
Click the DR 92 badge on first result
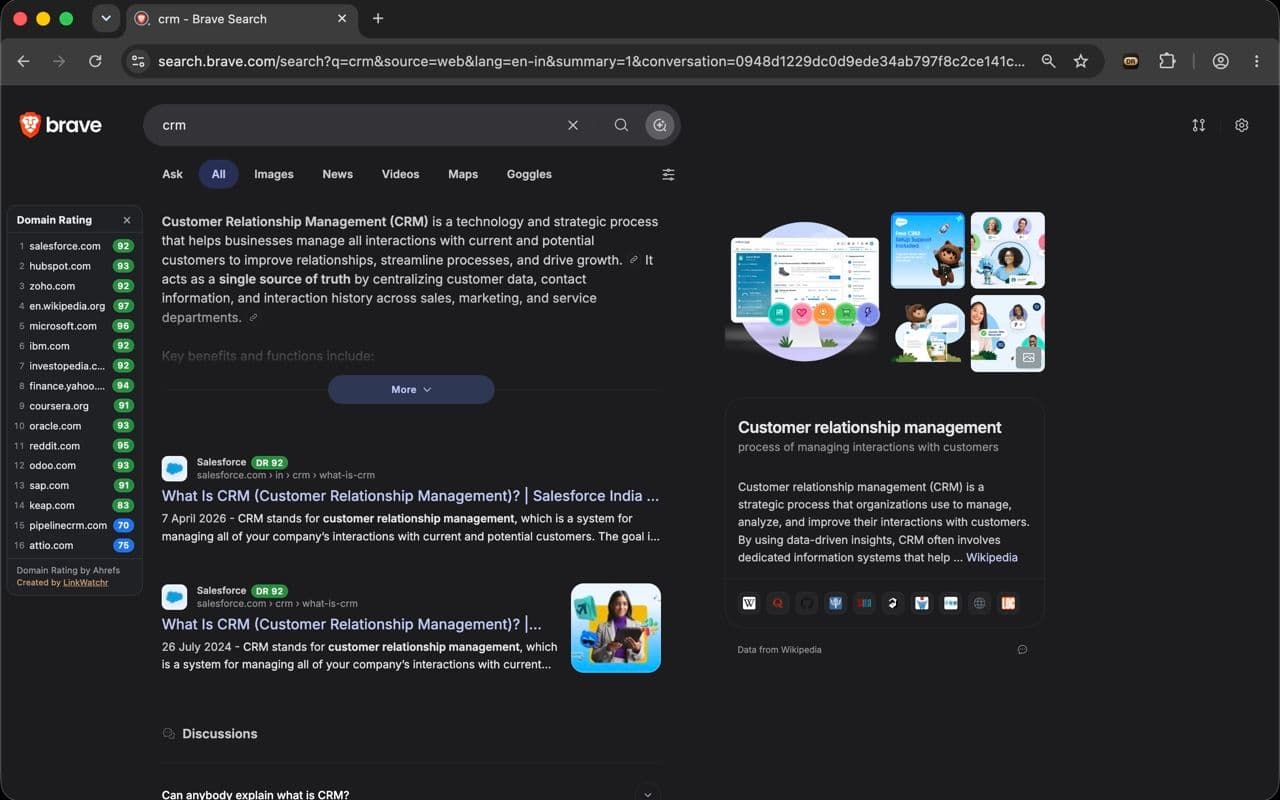click(270, 463)
